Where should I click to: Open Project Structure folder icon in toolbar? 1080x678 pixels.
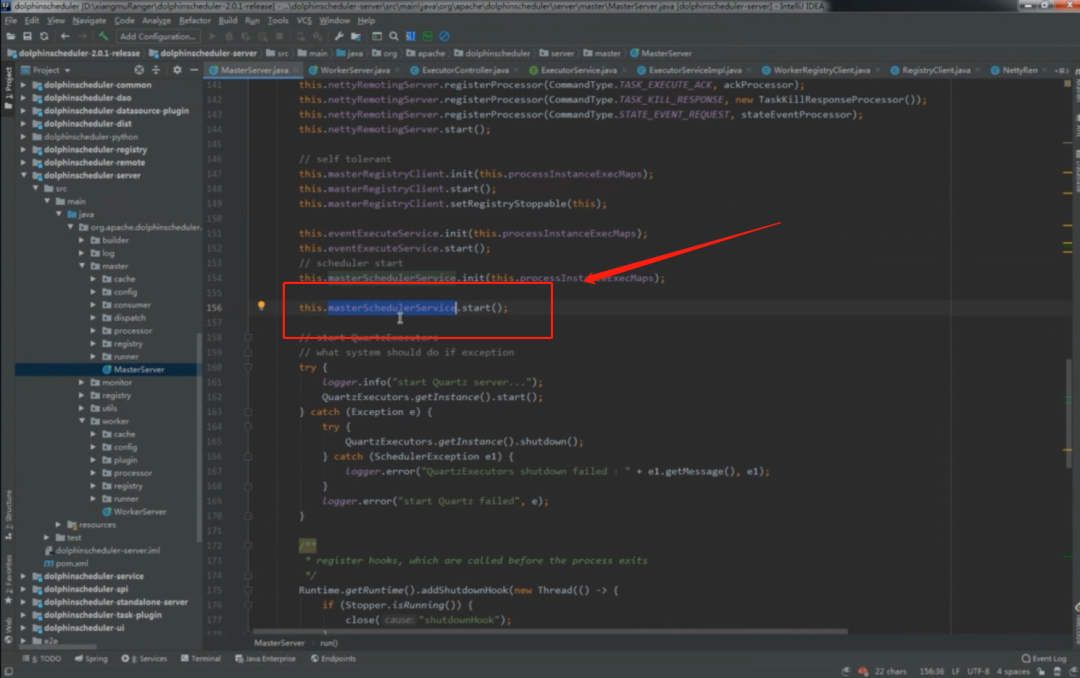356,37
